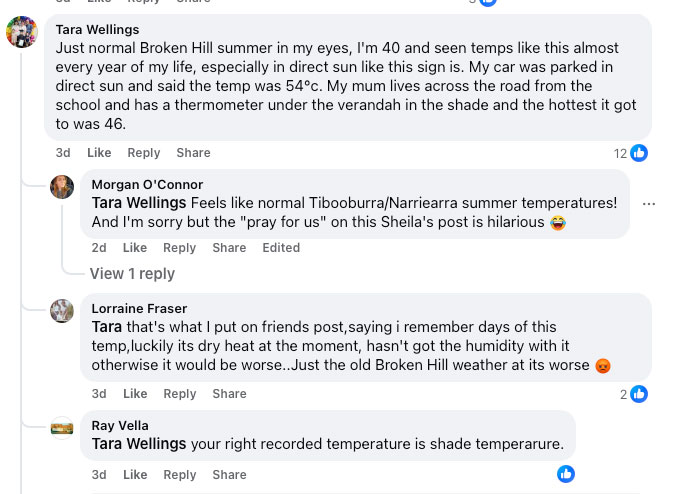This screenshot has height=494, width=676.
Task: Share Tara Wellings' comment
Action: tap(193, 153)
